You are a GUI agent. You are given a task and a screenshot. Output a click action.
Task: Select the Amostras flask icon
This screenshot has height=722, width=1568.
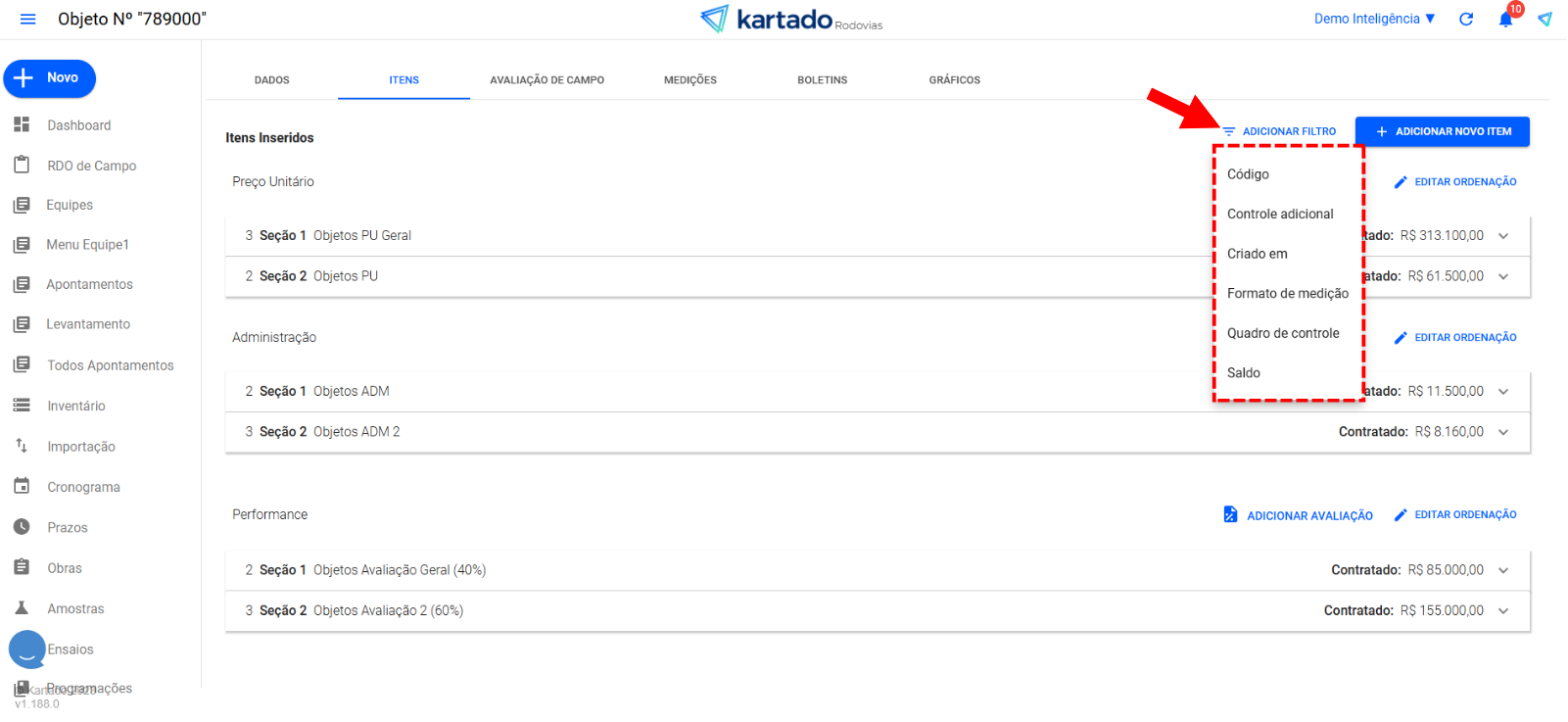[22, 608]
